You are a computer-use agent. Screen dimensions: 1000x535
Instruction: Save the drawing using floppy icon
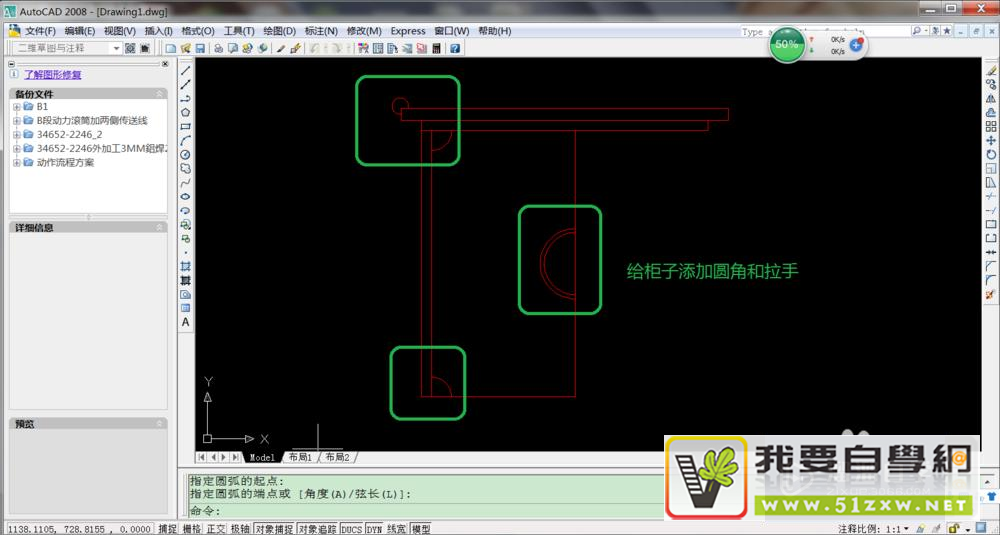[x=200, y=48]
